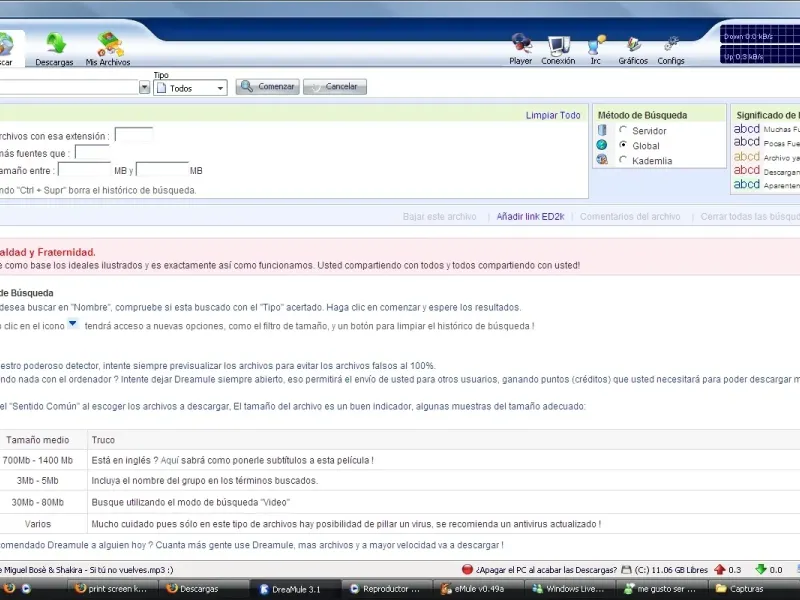Screen dimensions: 800x600
Task: Click the Up speed graph panel
Action: tap(760, 55)
